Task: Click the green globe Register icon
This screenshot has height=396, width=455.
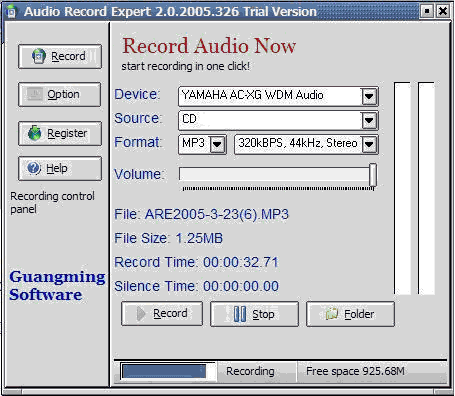Action: tap(35, 133)
